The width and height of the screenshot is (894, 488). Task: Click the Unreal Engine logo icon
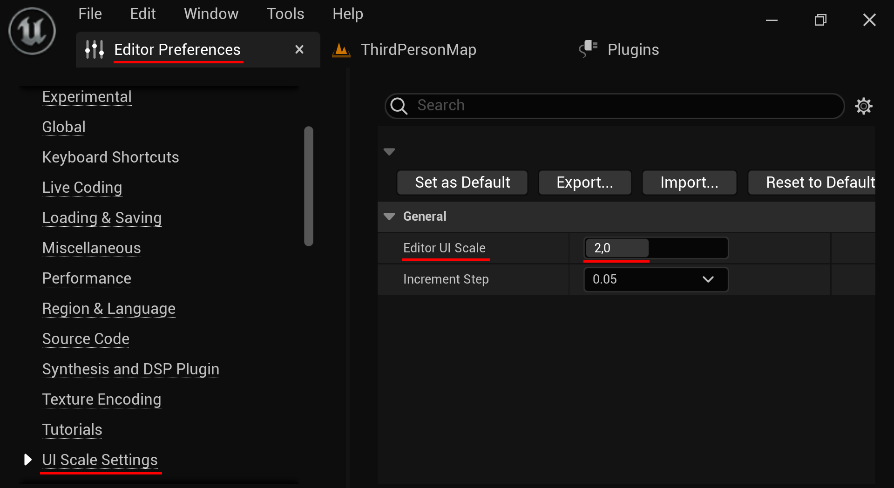click(32, 32)
